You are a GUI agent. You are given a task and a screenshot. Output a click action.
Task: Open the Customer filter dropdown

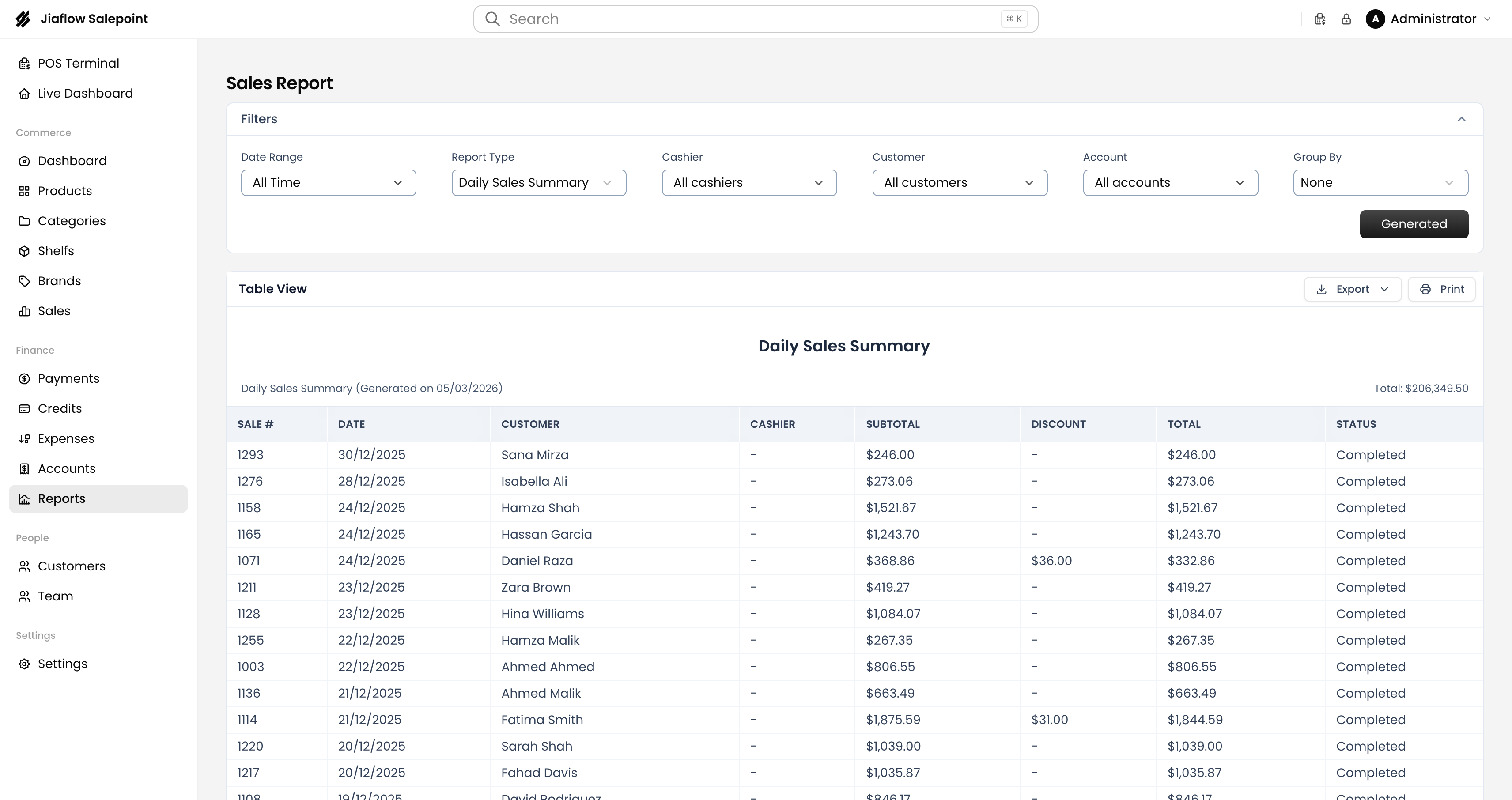(x=960, y=182)
